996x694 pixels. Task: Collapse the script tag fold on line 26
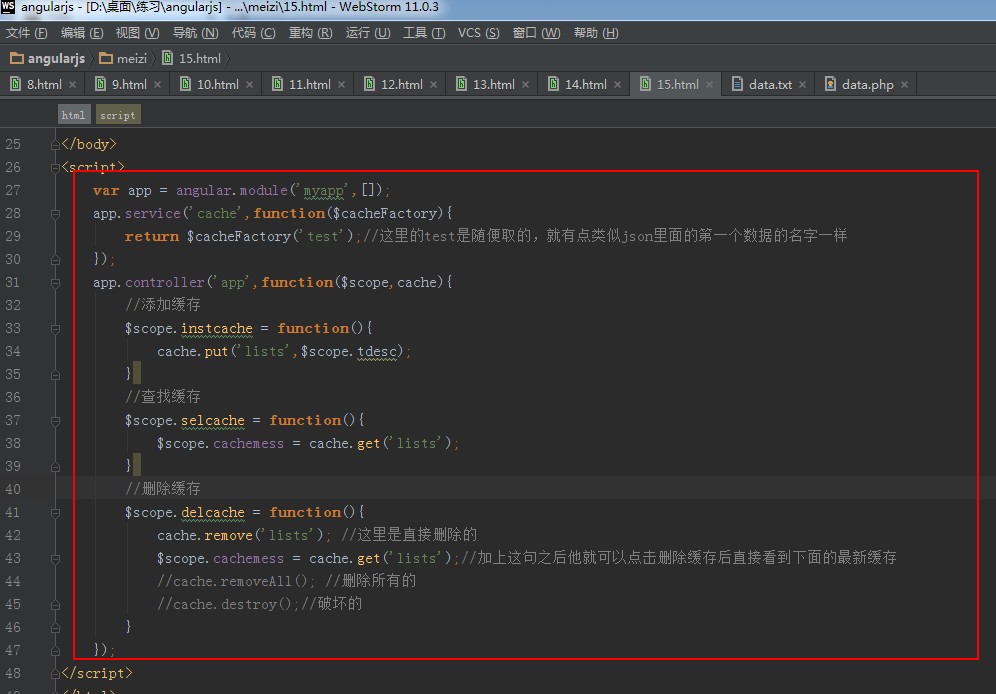tap(55, 168)
